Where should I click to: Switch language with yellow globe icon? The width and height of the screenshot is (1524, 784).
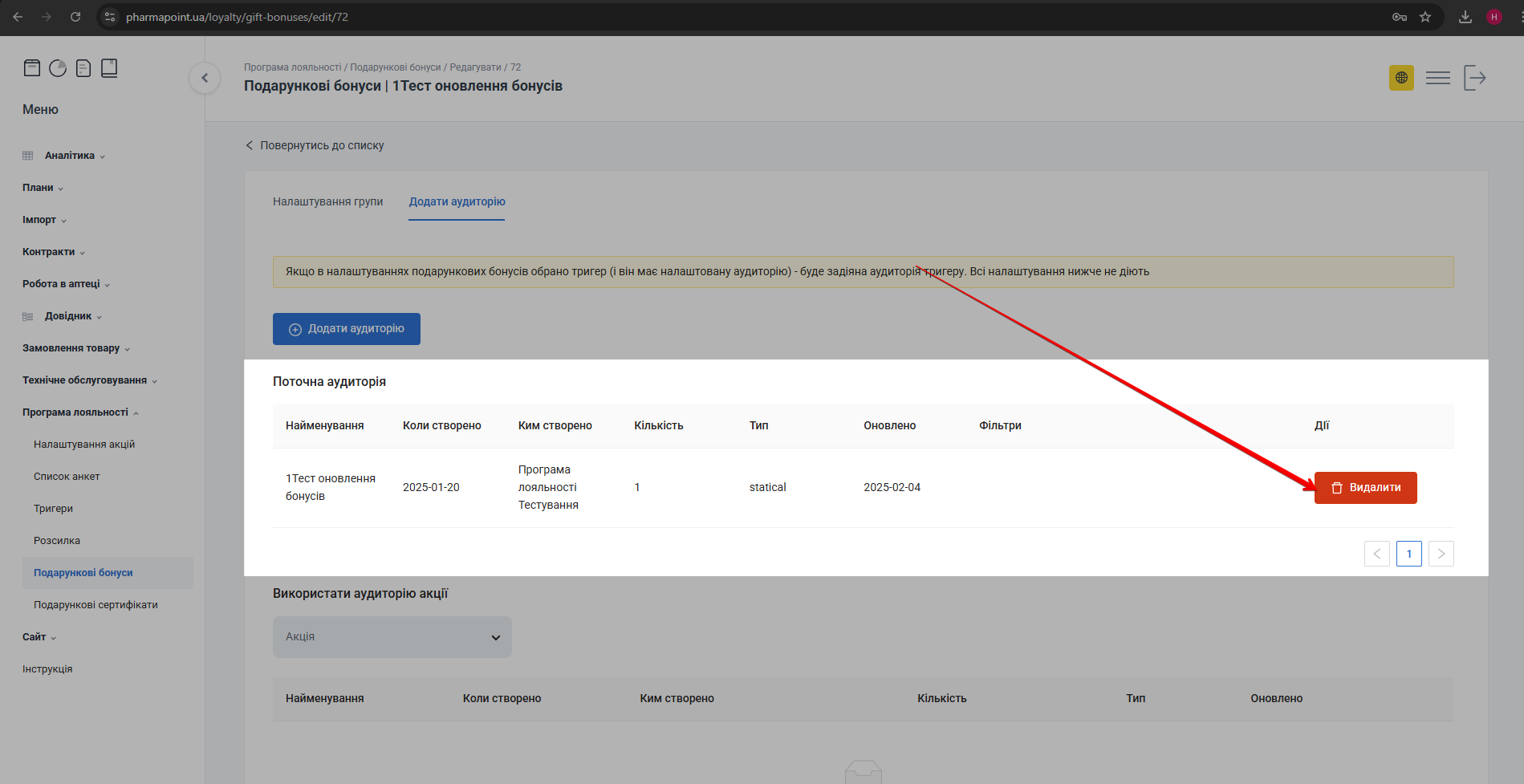coord(1401,78)
